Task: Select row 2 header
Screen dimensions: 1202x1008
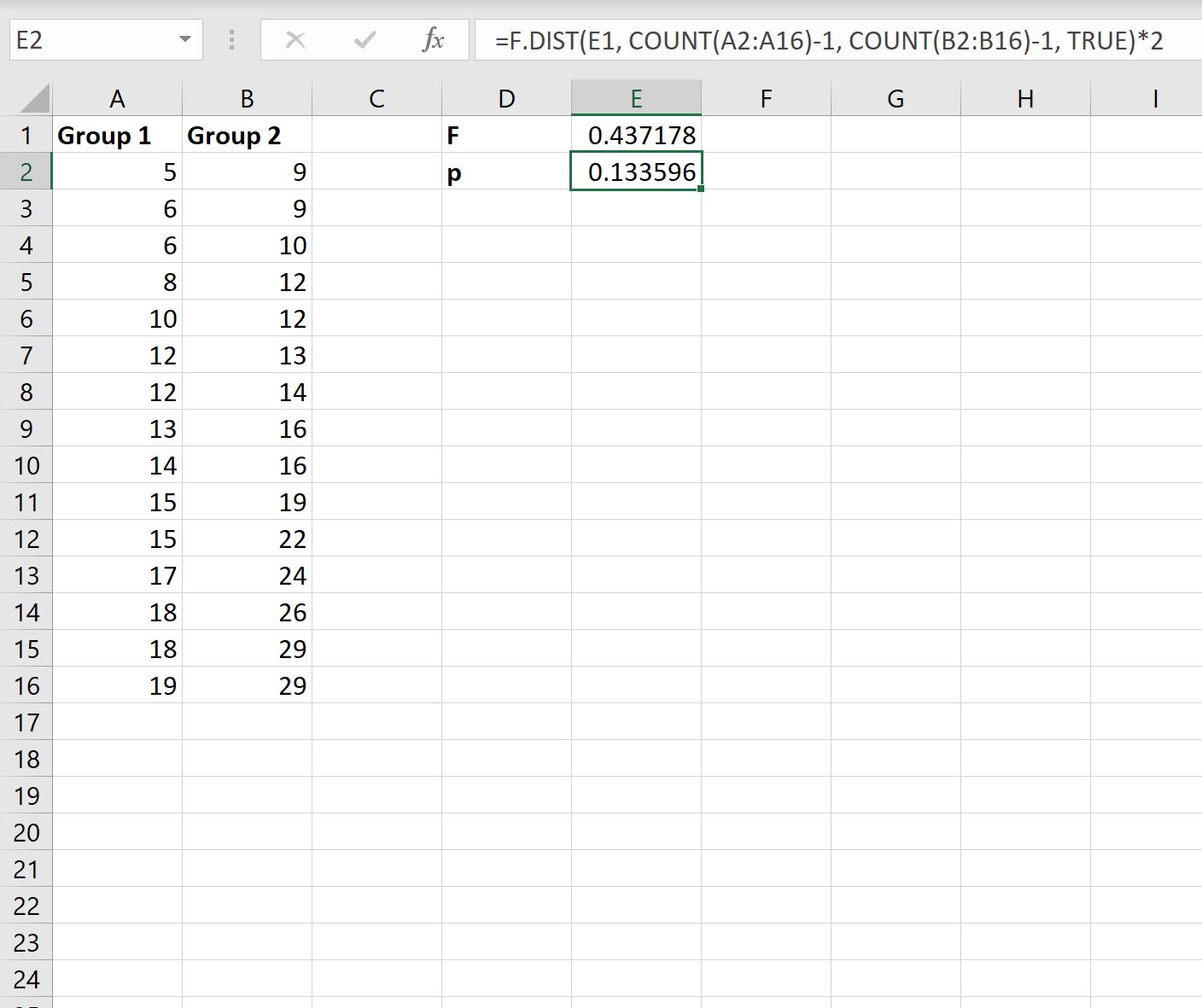Action: point(26,172)
